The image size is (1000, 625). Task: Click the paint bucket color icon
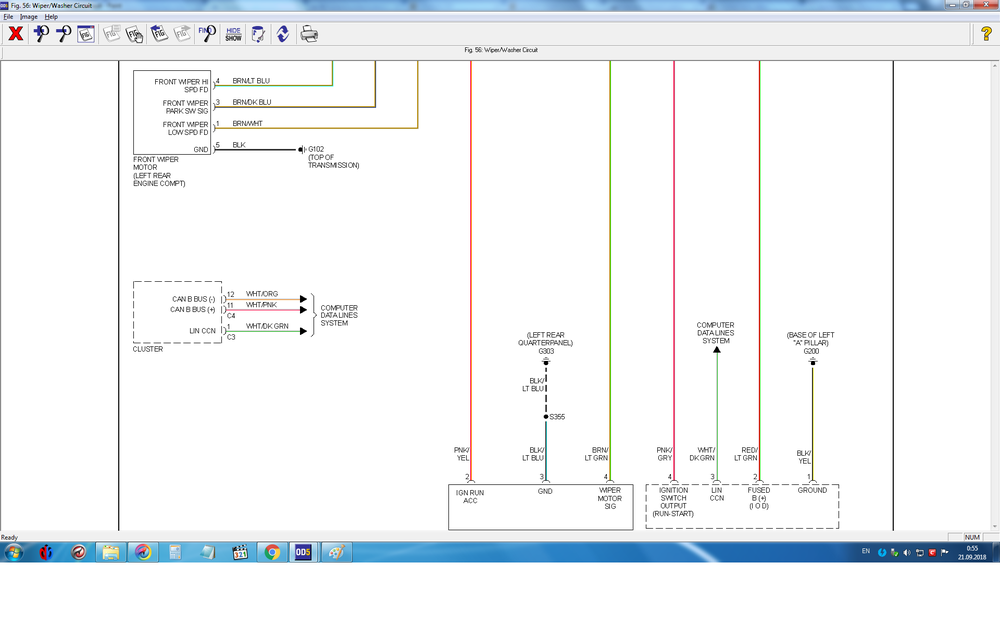[257, 34]
